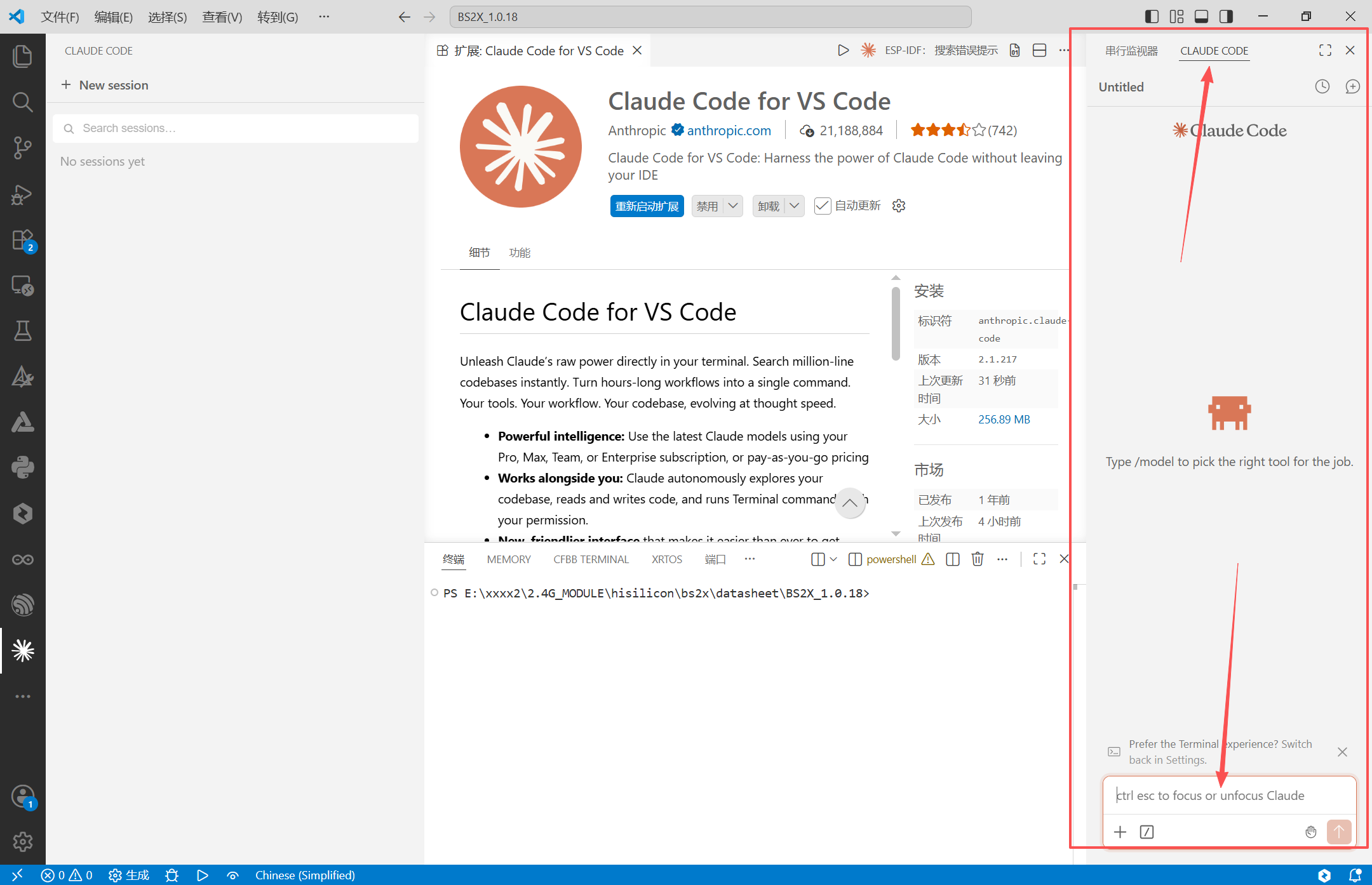Open session history clock icon
This screenshot has height=885, width=1372.
(x=1322, y=86)
